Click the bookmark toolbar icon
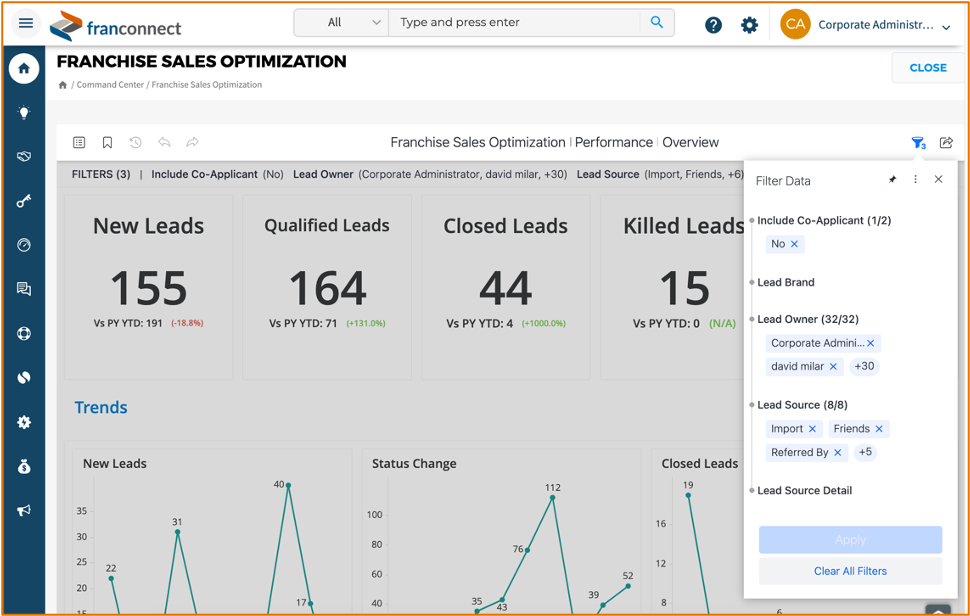 [107, 142]
